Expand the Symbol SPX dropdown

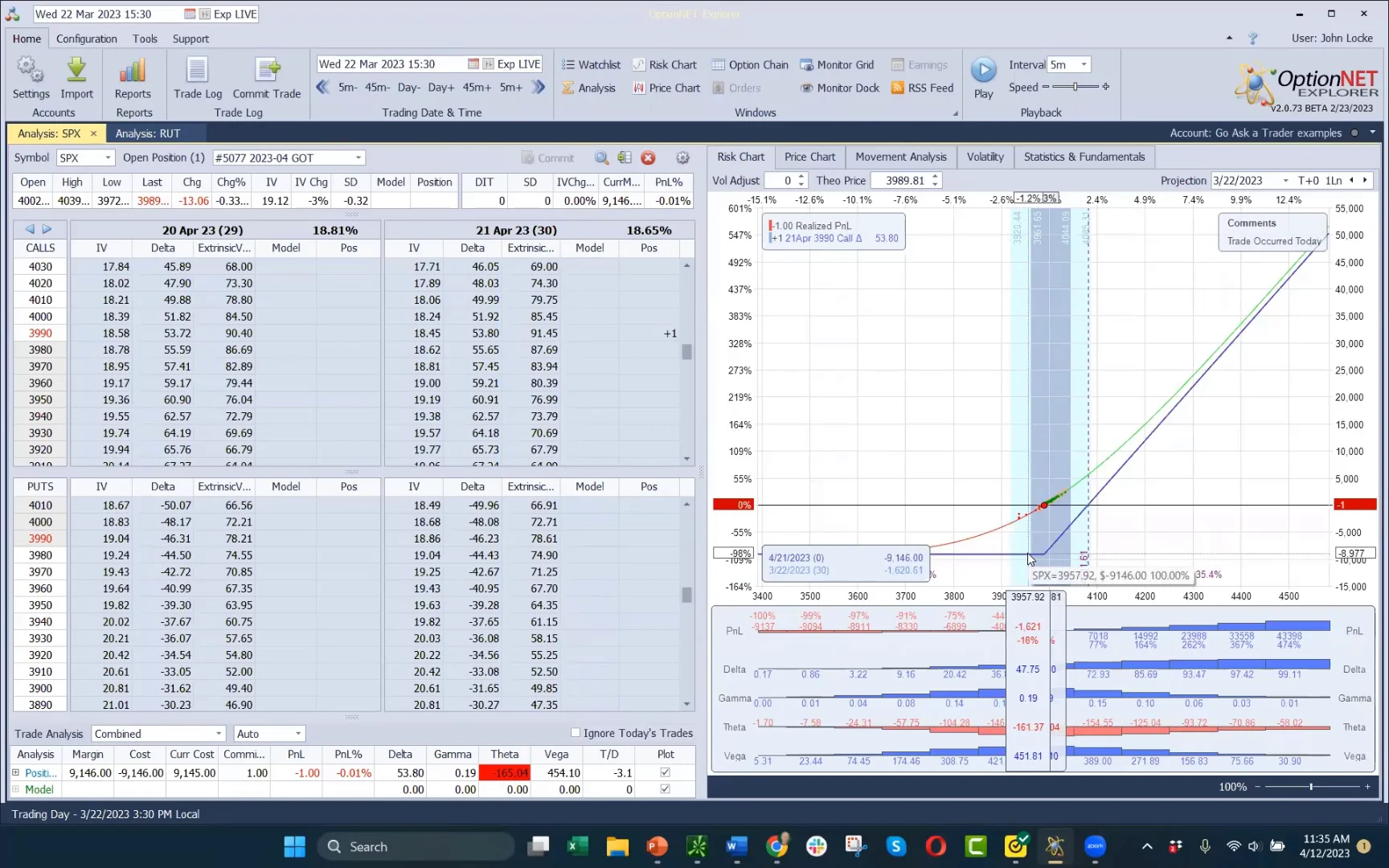point(107,158)
